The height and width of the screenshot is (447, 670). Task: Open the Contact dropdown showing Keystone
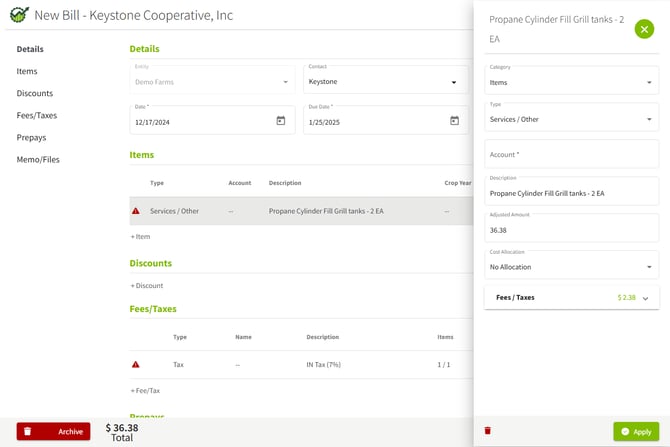pos(385,82)
